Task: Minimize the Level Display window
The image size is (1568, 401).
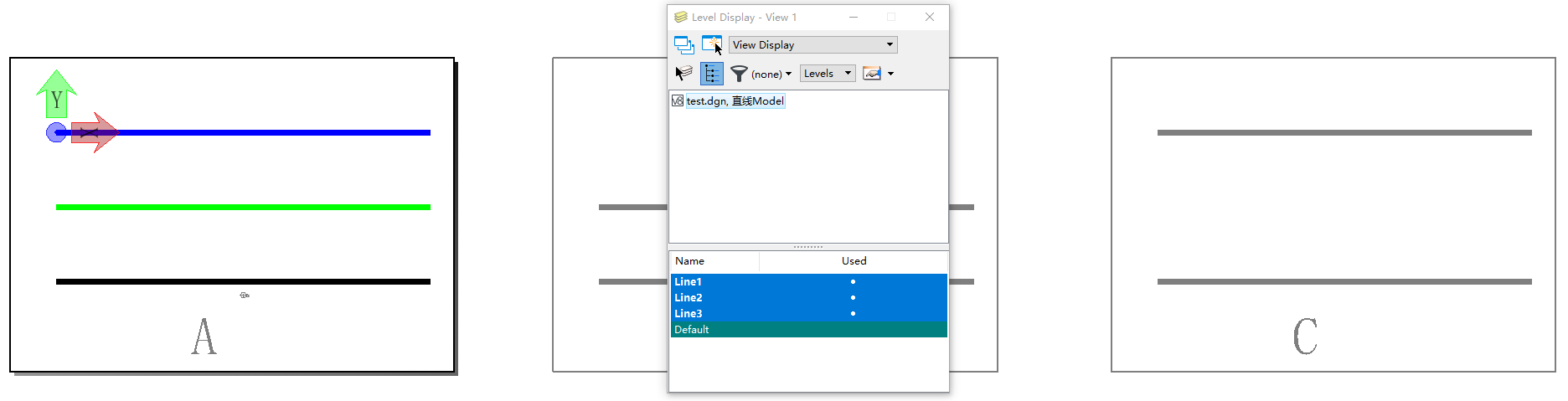Action: tap(854, 17)
